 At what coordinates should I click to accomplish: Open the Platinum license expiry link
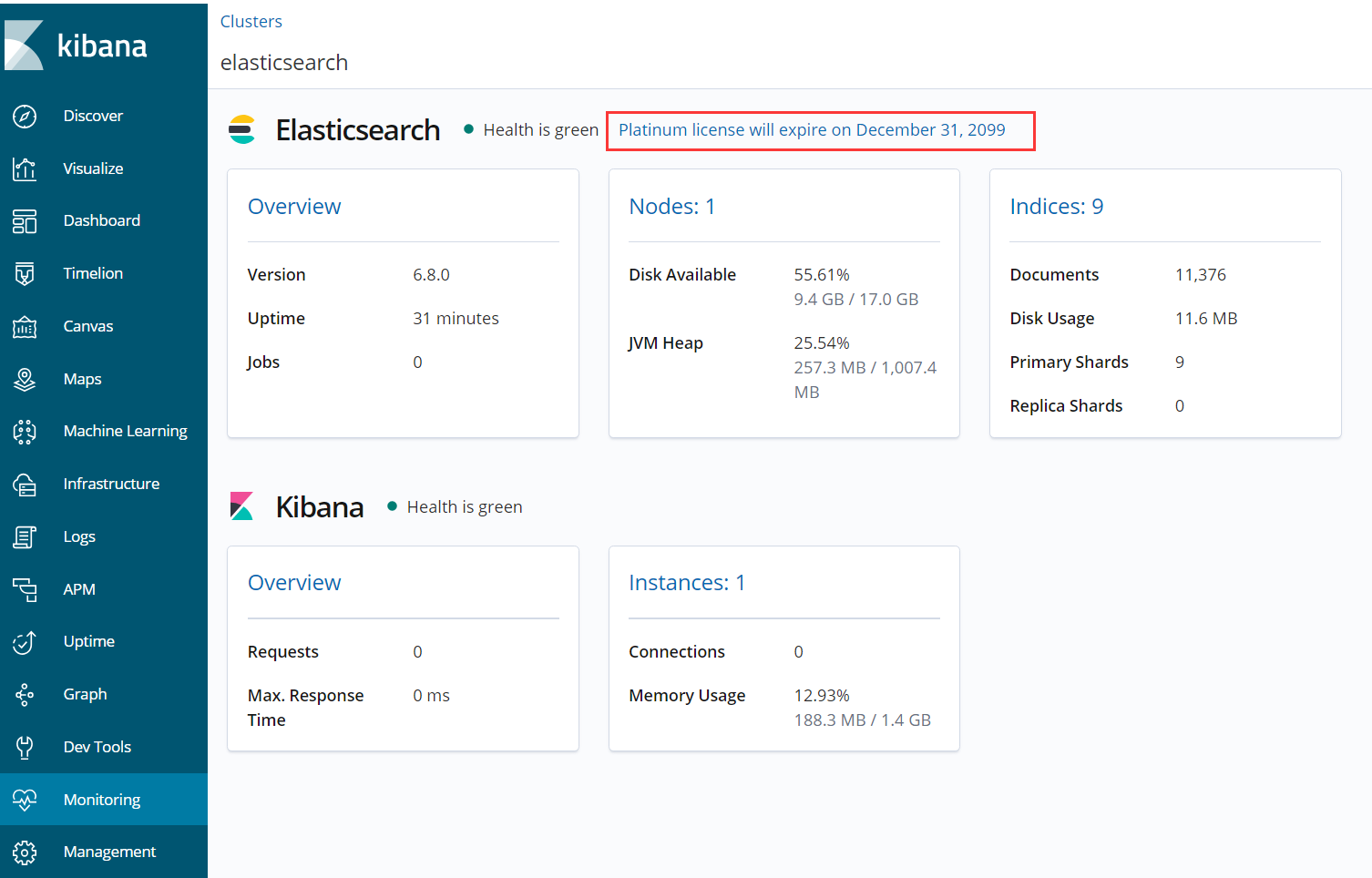click(812, 129)
